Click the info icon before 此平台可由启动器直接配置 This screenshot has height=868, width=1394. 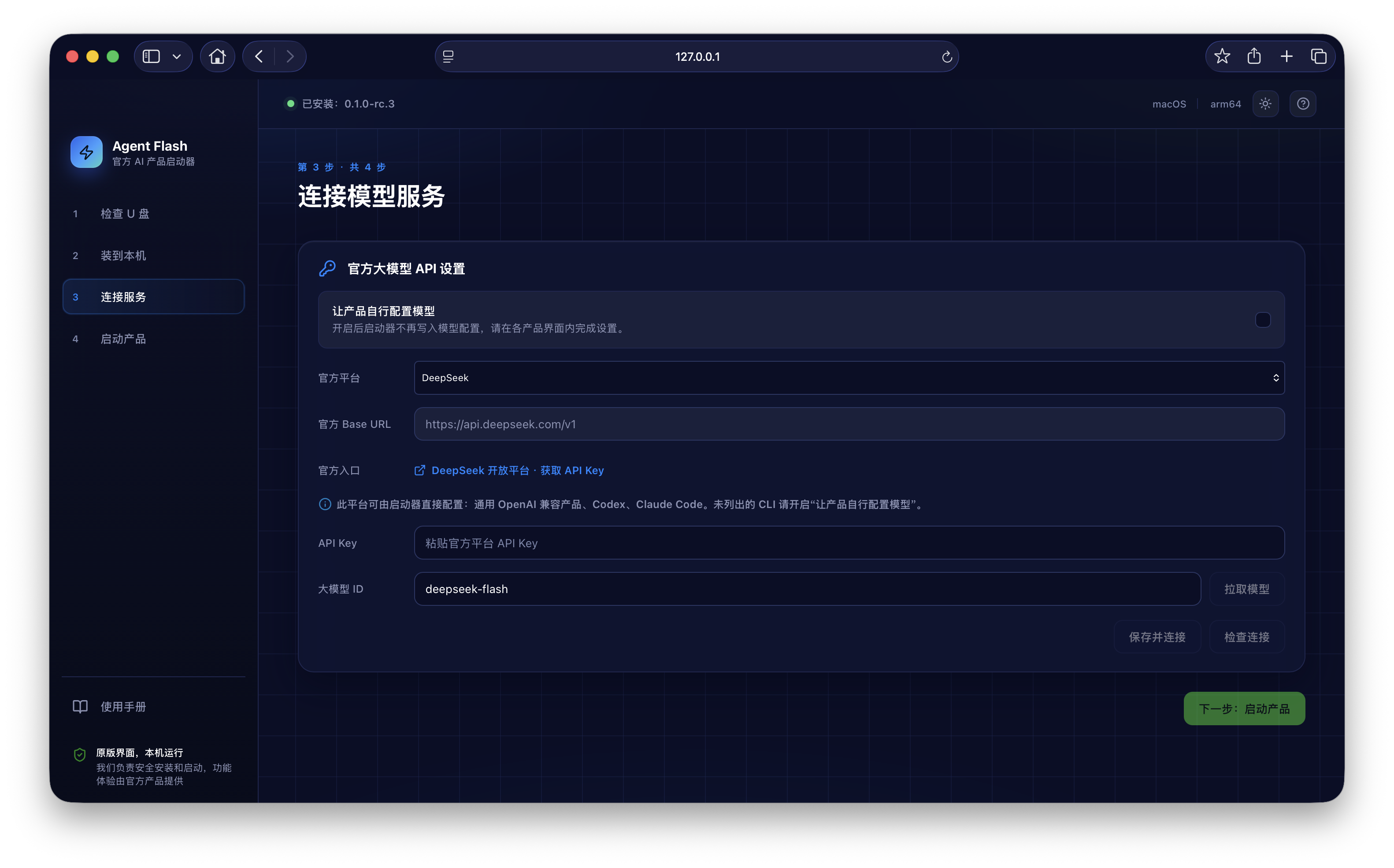tap(325, 504)
